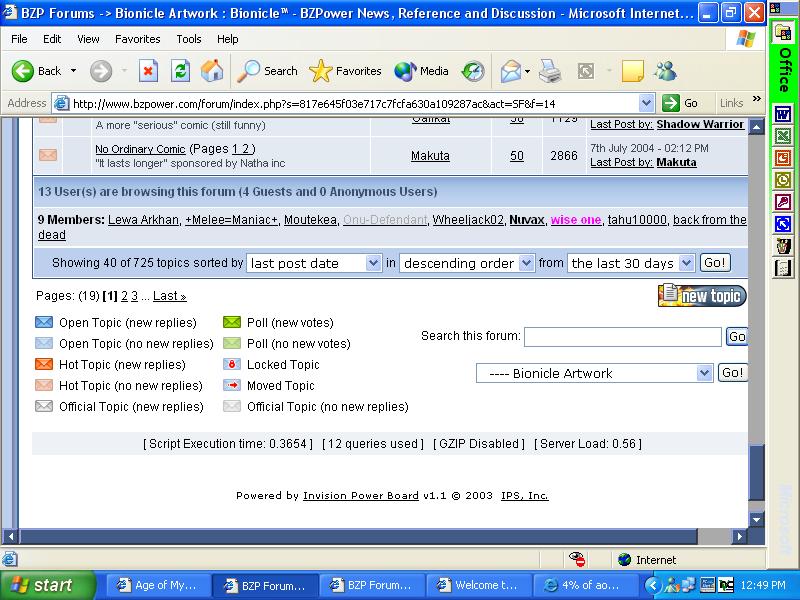Screen dimensions: 800x600
Task: Open member 'tahu10000' profile
Action: click(x=637, y=220)
